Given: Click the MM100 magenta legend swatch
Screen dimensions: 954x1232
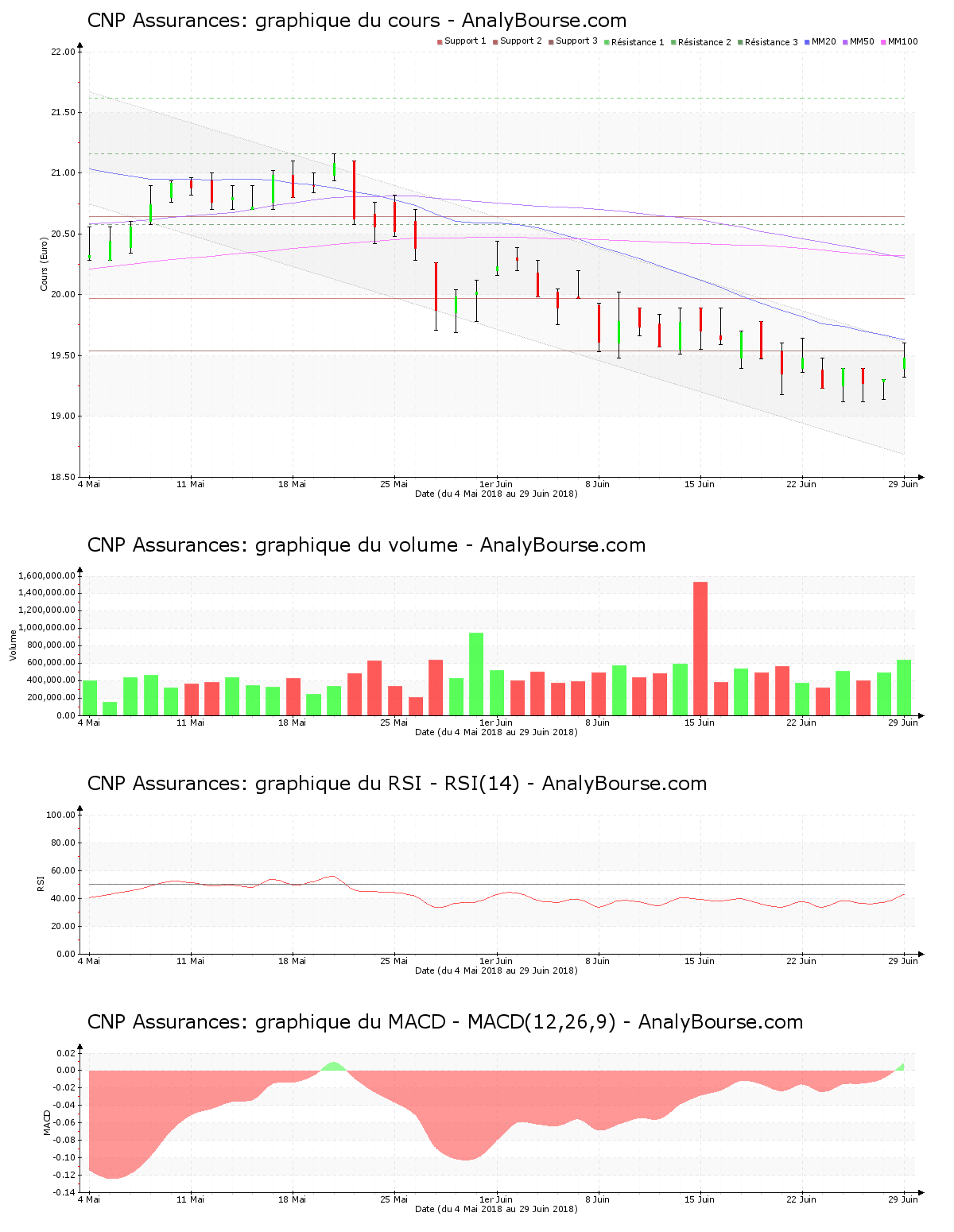Looking at the screenshot, I should coord(883,41).
